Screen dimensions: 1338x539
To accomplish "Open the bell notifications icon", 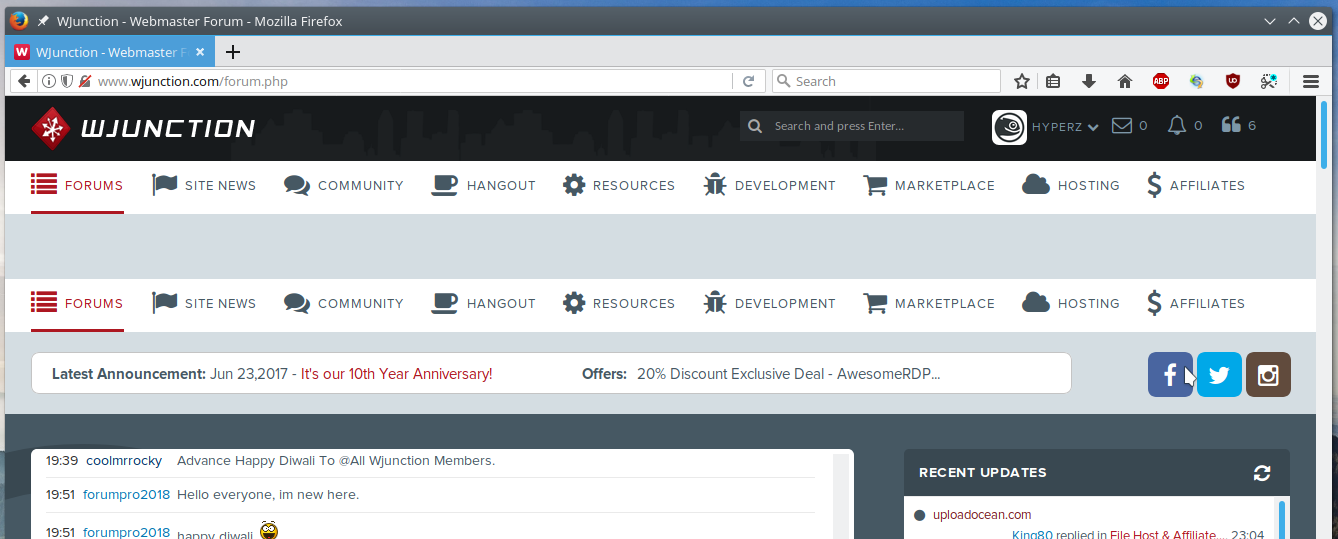I will 1177,125.
